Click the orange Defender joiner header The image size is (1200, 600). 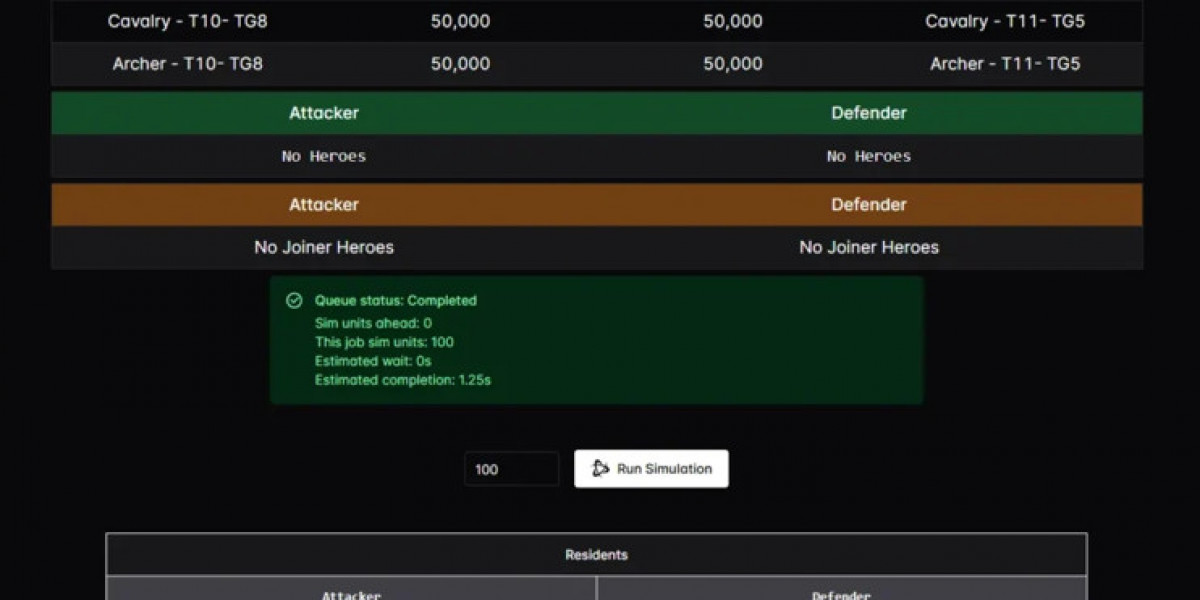pos(869,204)
